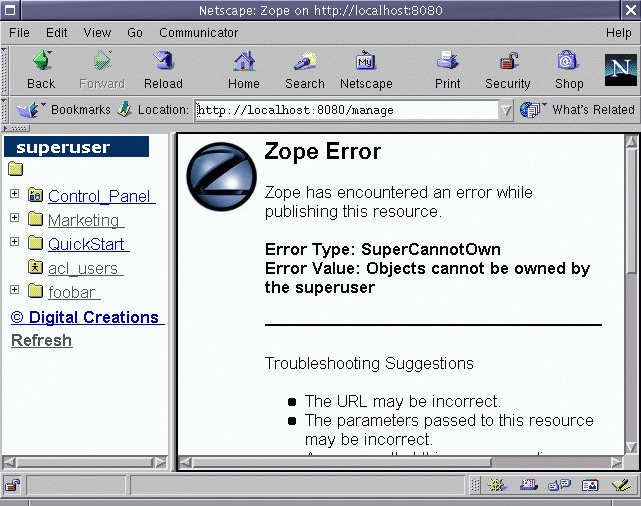Click the Forward navigation icon
The image size is (641, 506).
pos(102,61)
